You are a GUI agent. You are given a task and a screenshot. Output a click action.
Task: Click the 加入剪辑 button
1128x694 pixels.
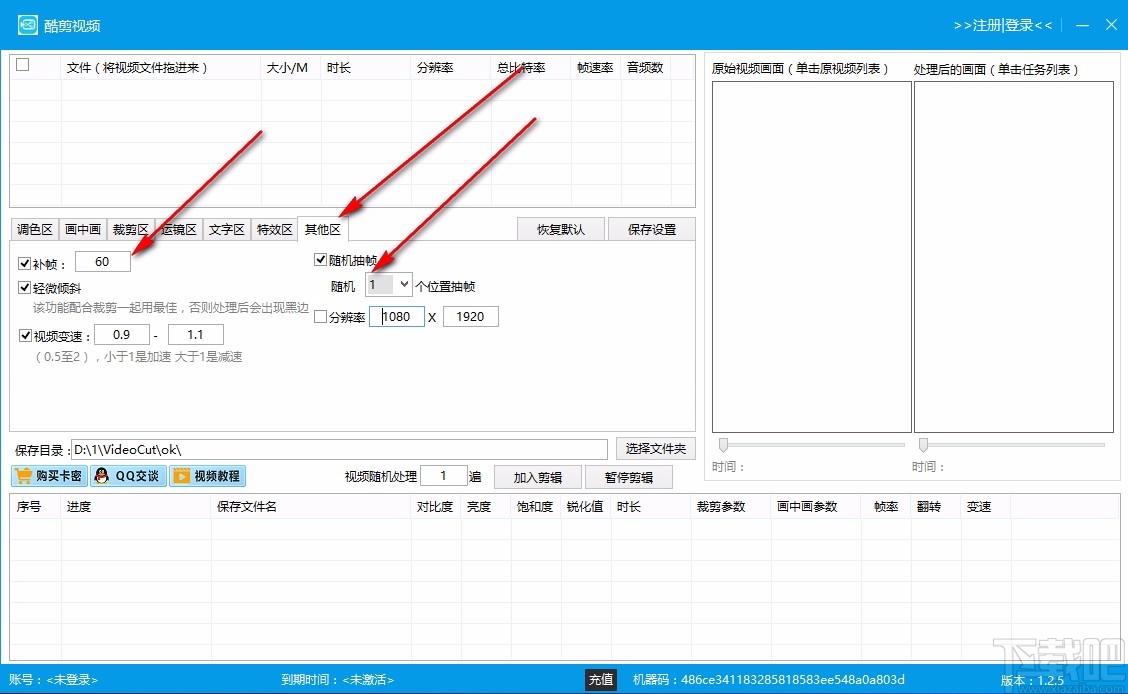[537, 478]
